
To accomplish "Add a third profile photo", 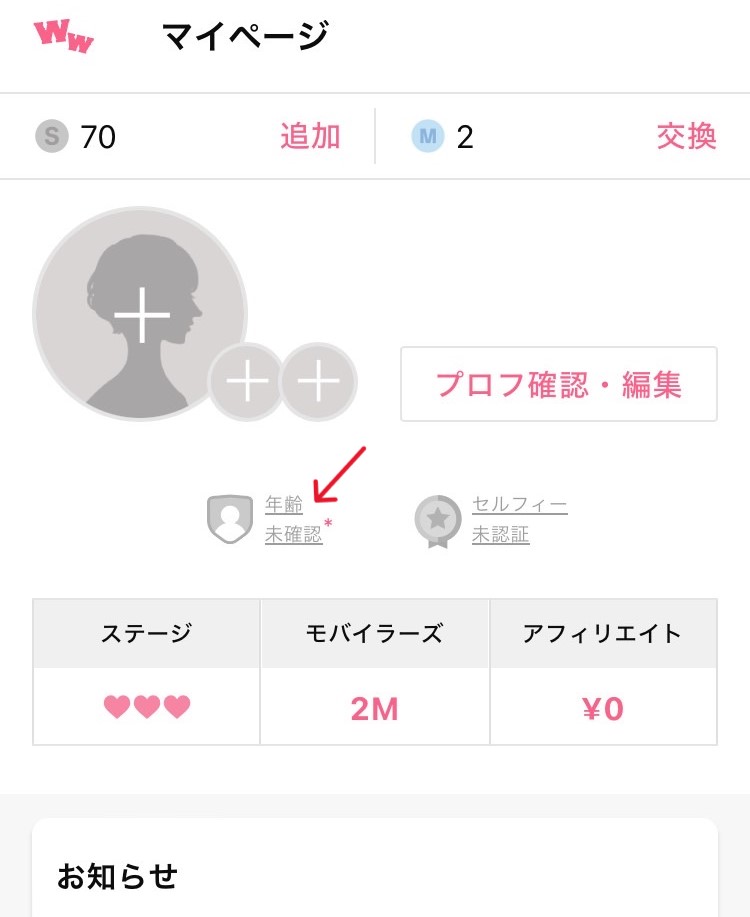I will [318, 381].
